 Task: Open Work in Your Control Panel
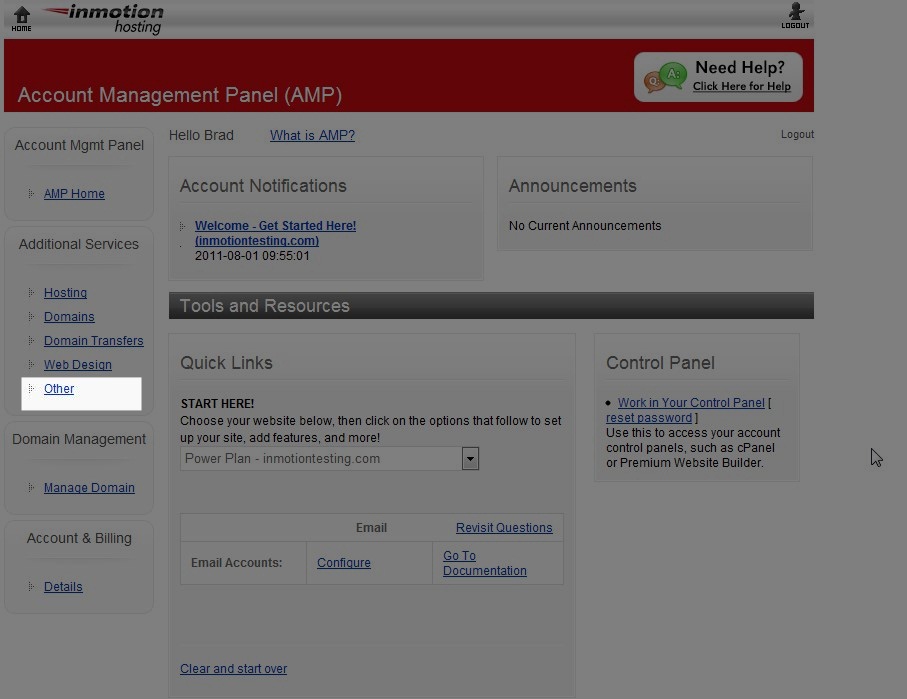691,403
